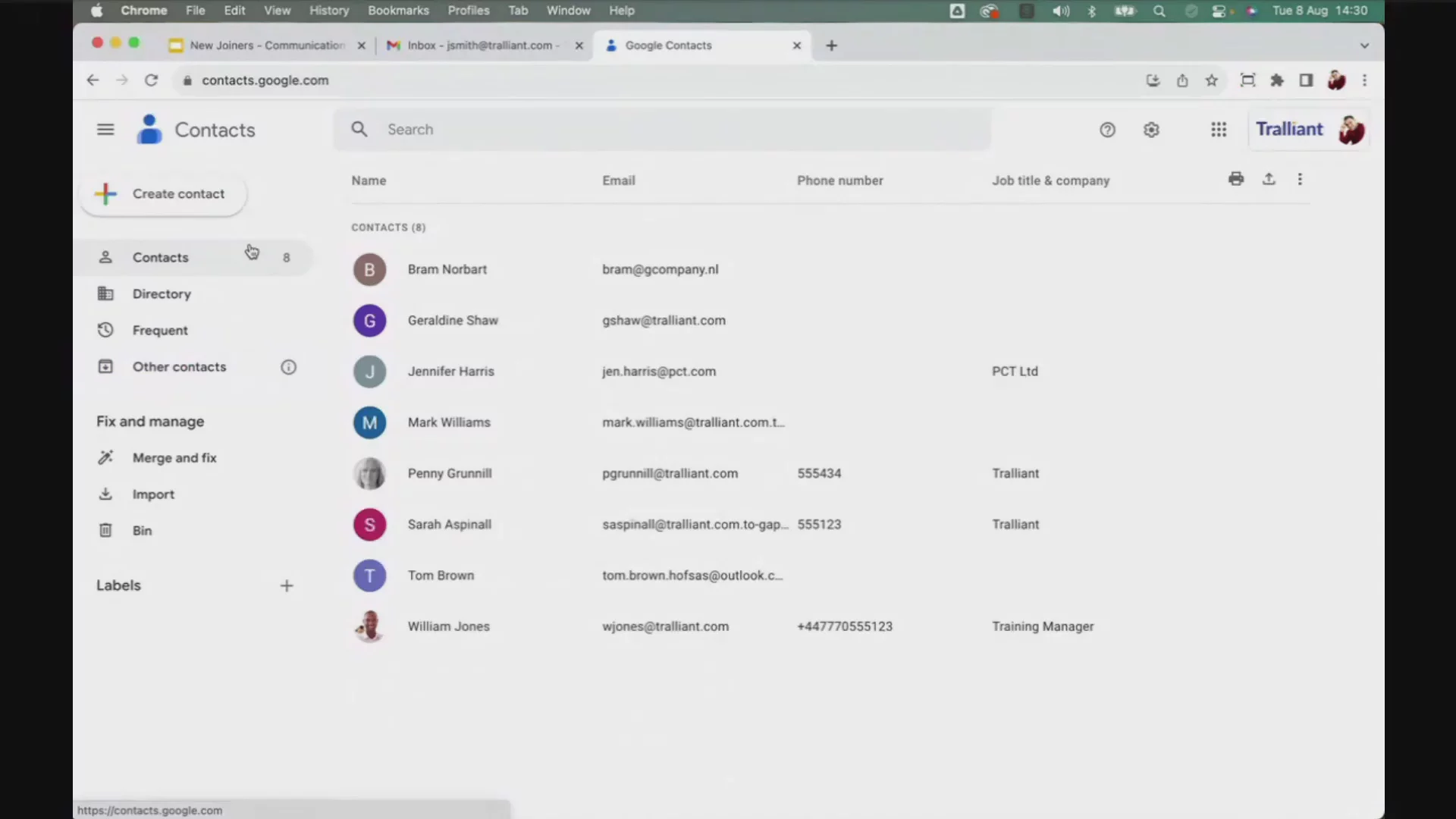Click the Search contacts field
Viewport: 1456px width, 819px height.
point(662,130)
